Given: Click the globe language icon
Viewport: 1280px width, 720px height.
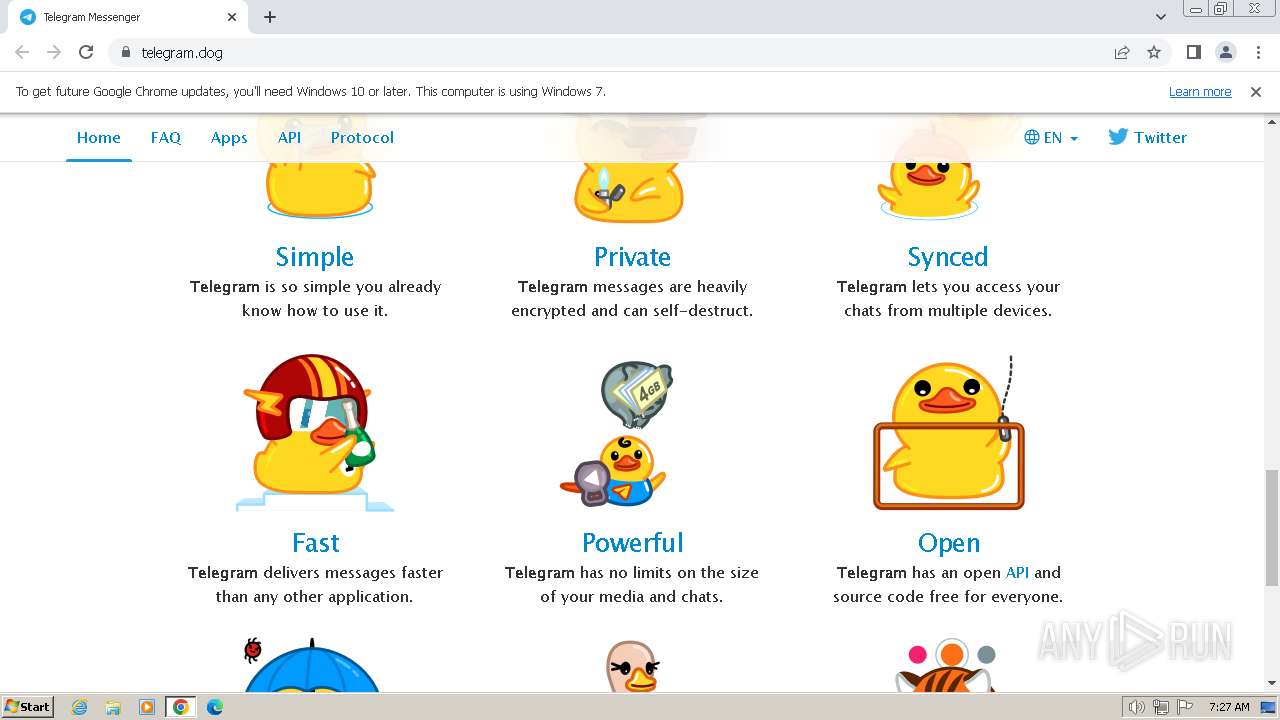Looking at the screenshot, I should (x=1032, y=138).
